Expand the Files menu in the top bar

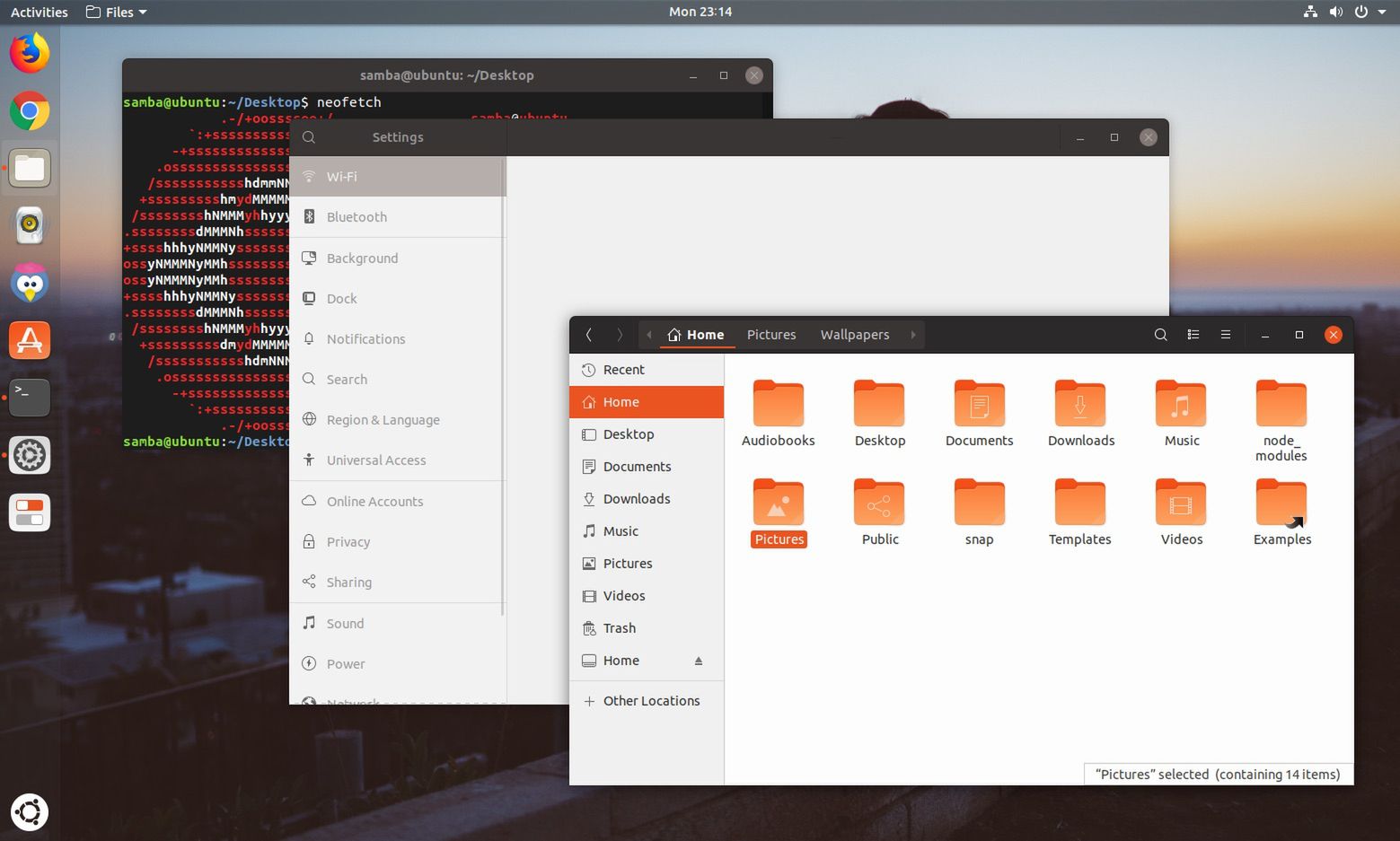[115, 12]
